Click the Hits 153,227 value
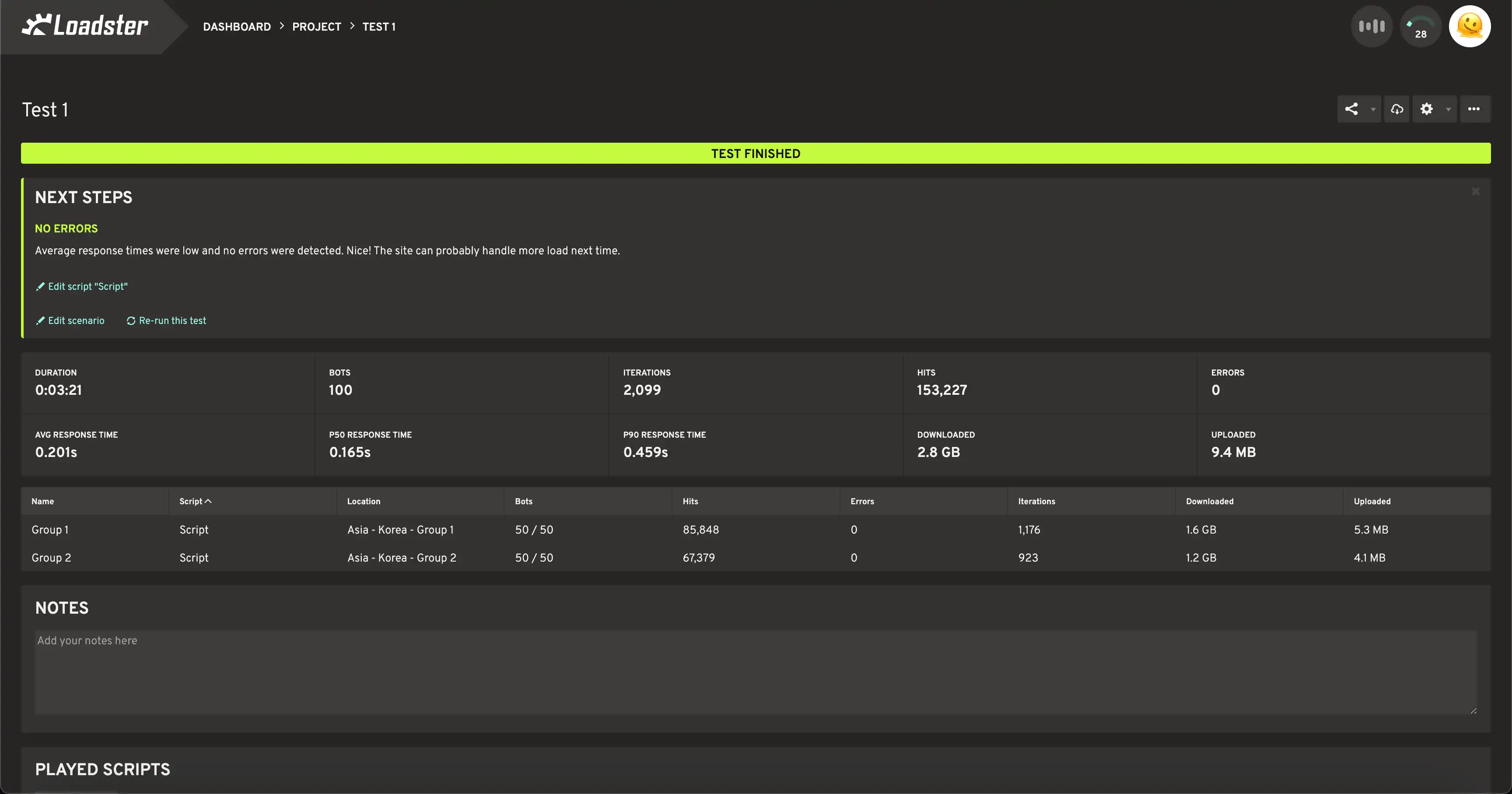This screenshot has width=1512, height=794. [x=941, y=390]
